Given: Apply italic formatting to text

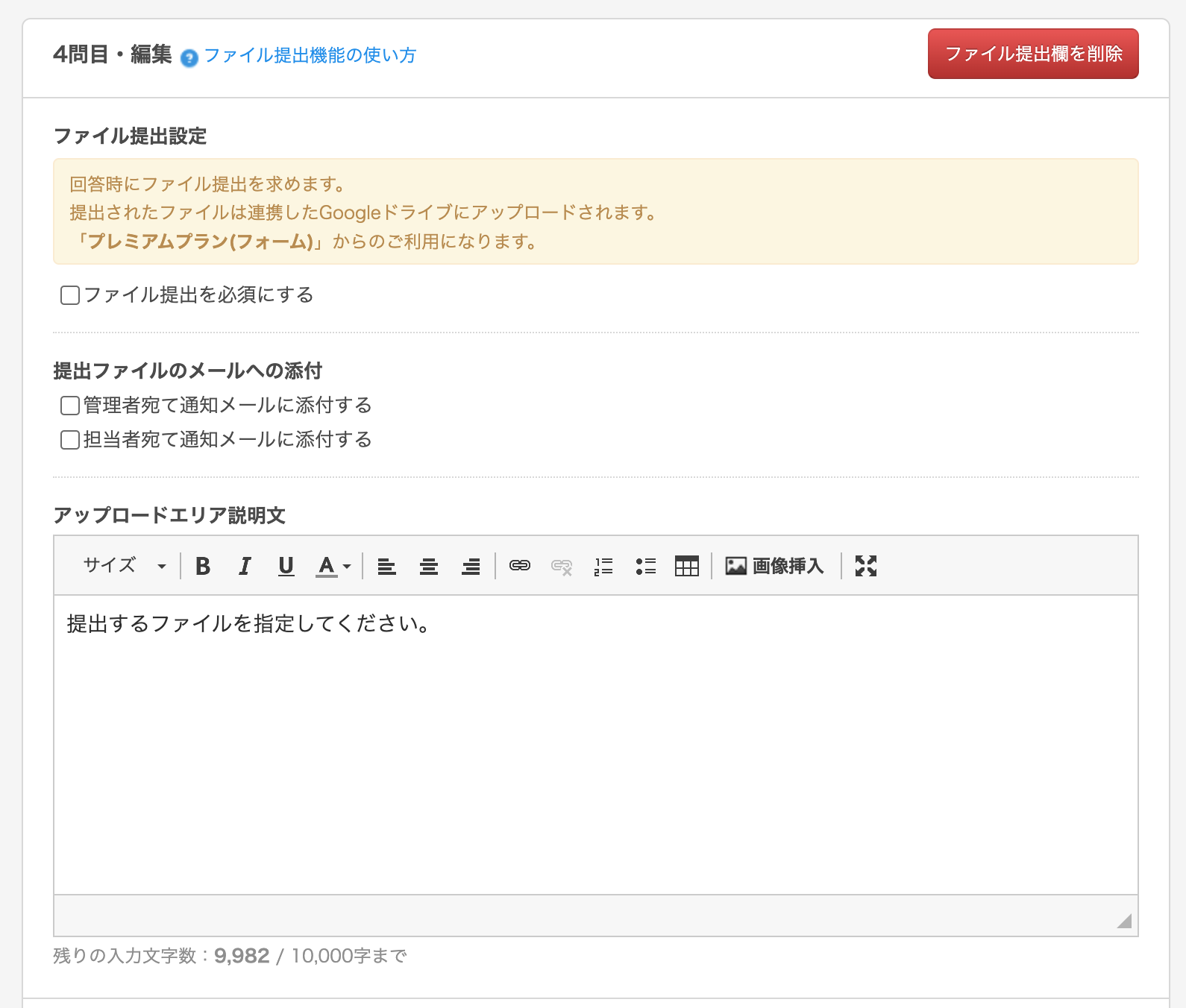Looking at the screenshot, I should tap(244, 567).
